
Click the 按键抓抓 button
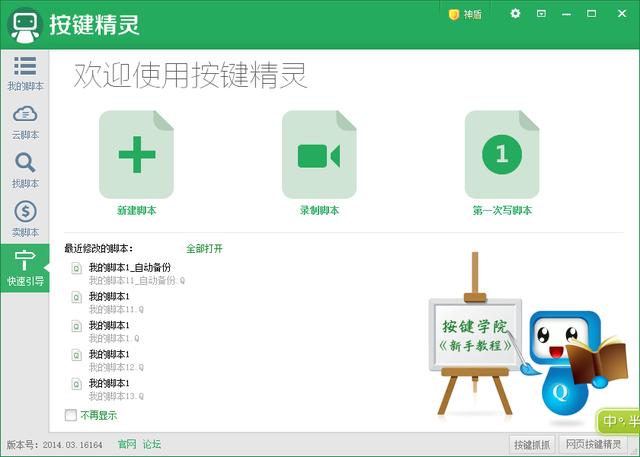(532, 445)
